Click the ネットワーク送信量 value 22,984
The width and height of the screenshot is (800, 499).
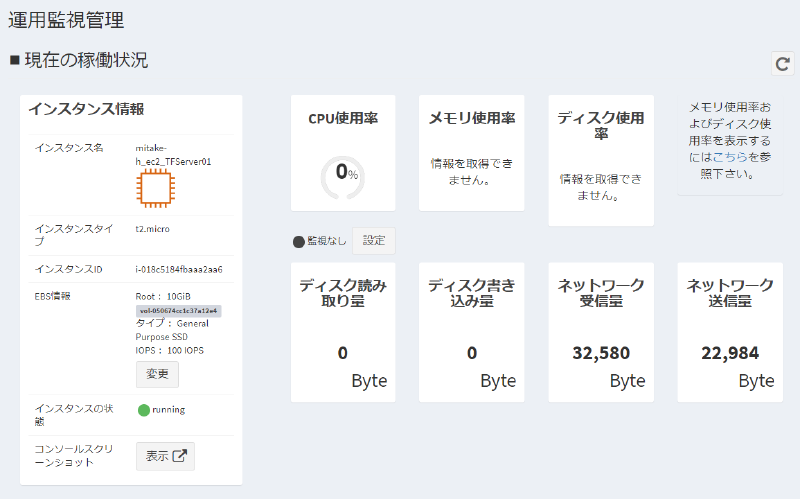730,353
